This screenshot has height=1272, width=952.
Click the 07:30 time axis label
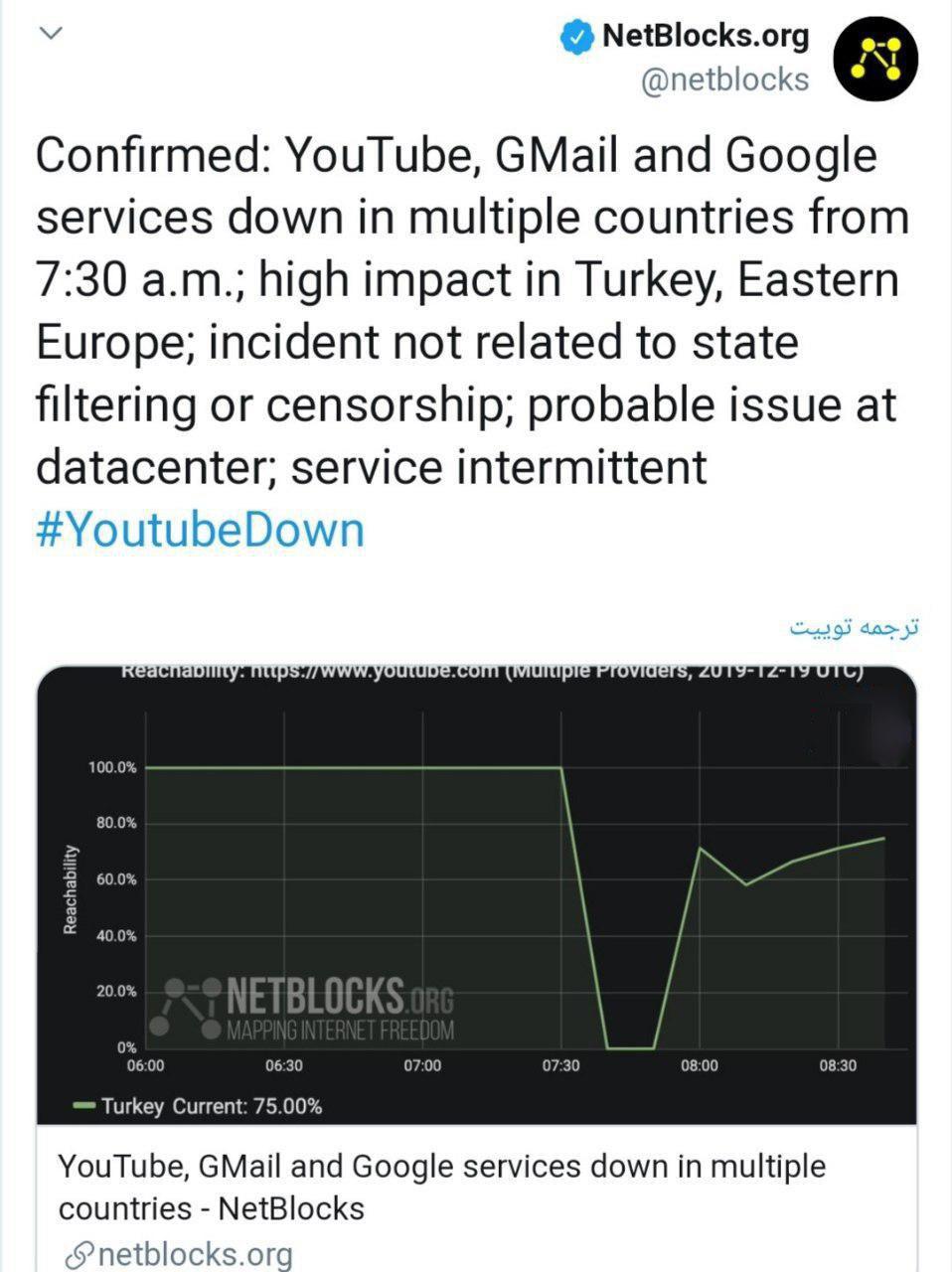point(560,1065)
